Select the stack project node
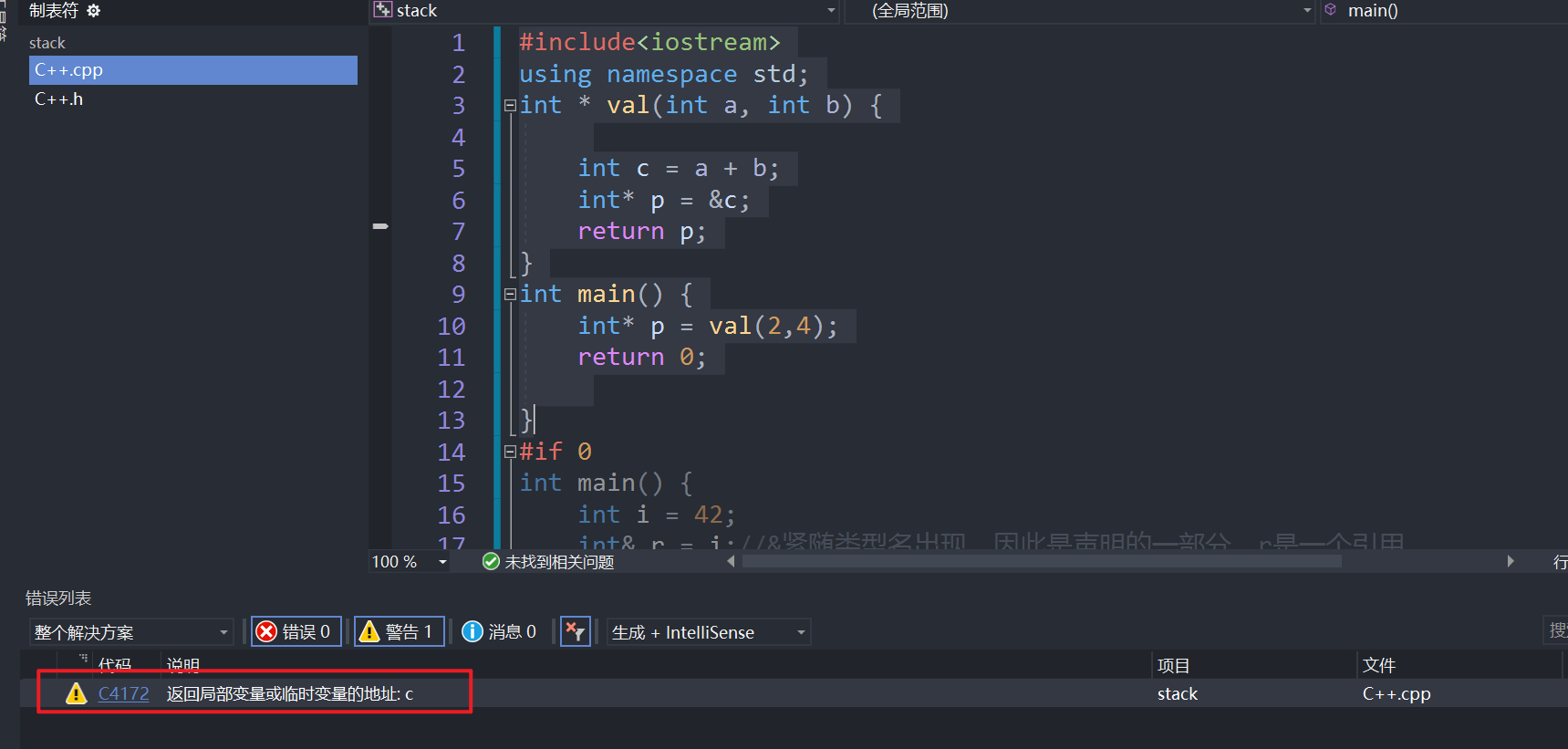This screenshot has height=749, width=1568. tap(47, 43)
